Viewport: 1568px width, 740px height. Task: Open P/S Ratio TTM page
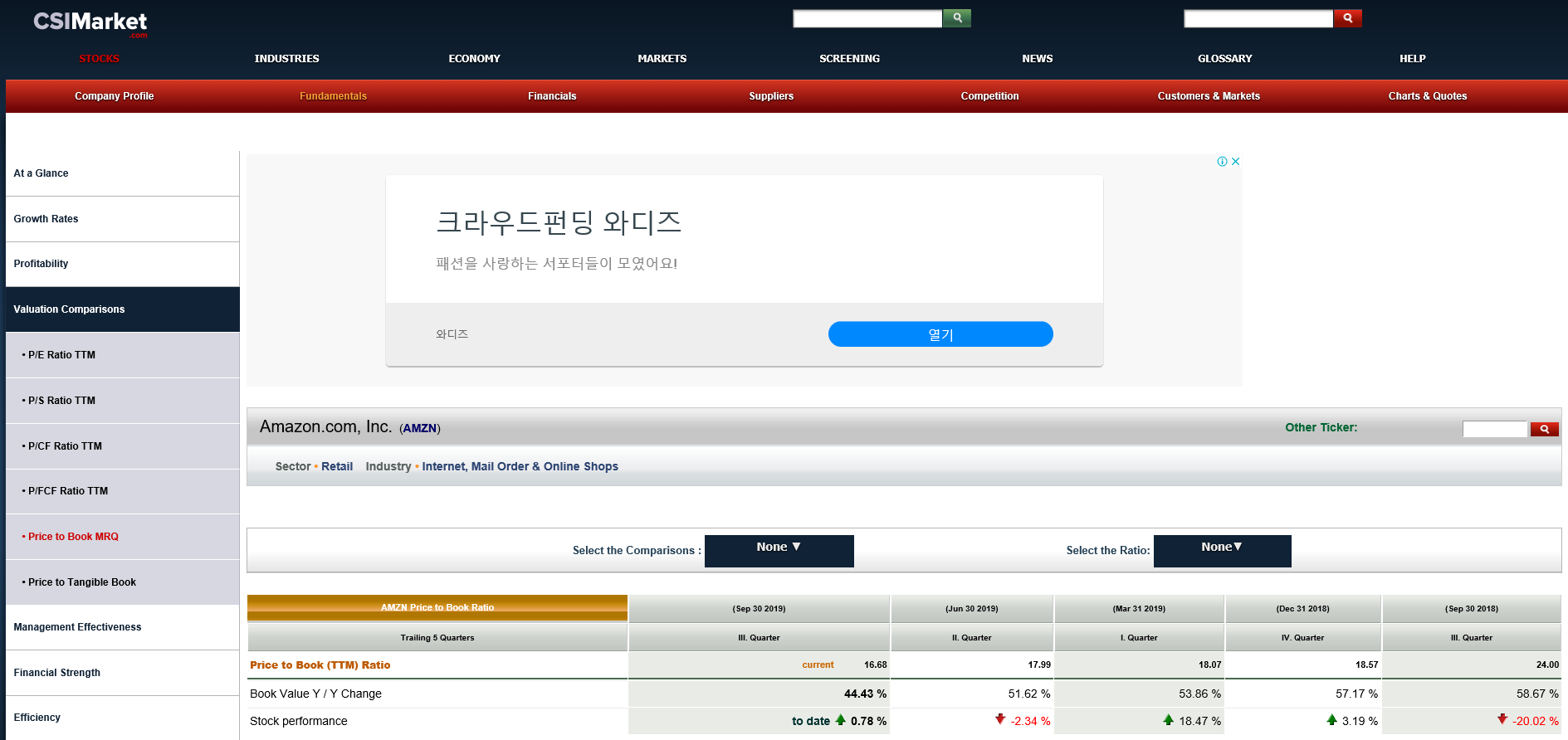(122, 401)
